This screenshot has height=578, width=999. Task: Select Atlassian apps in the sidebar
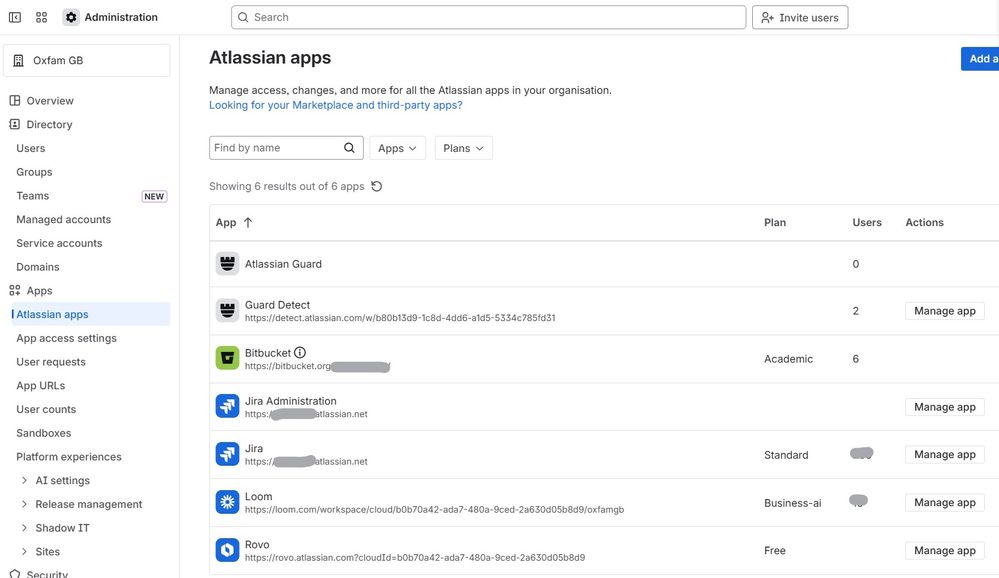pos(90,314)
